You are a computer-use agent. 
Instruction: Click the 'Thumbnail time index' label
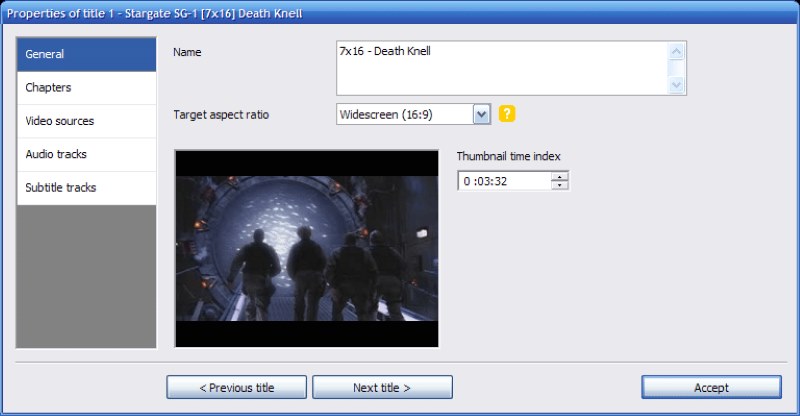[509, 157]
